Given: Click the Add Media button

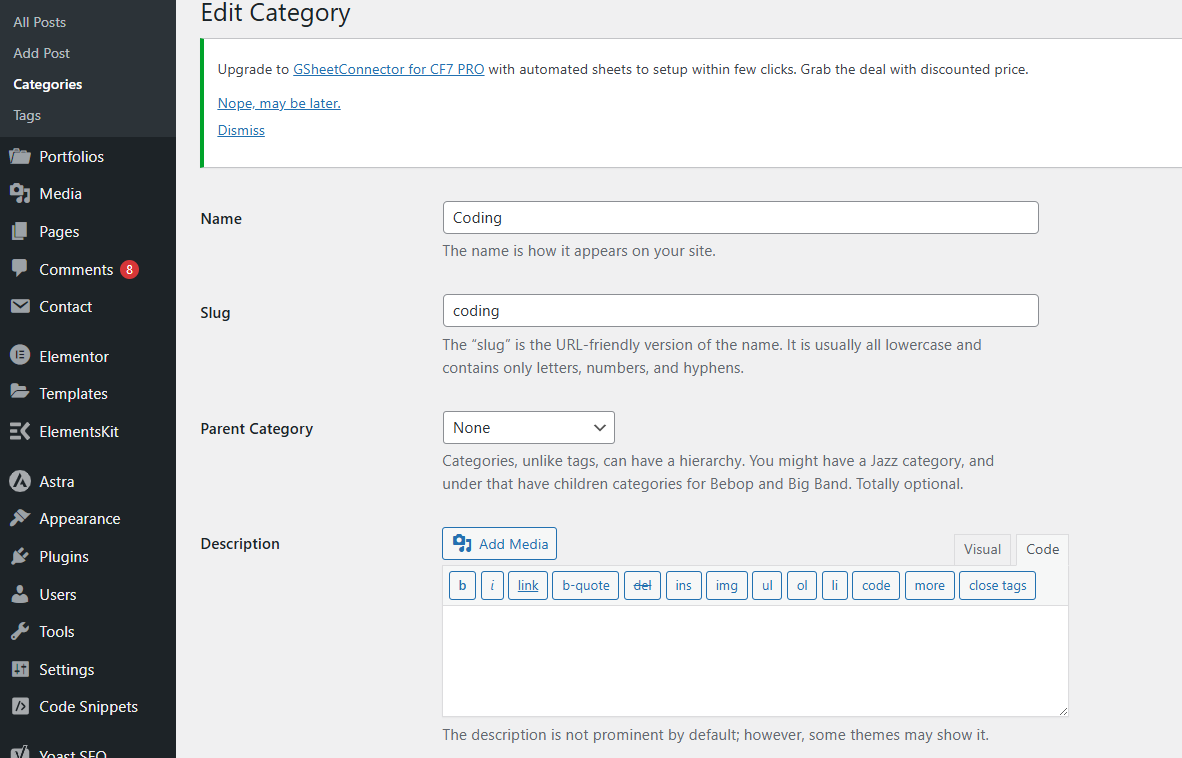Looking at the screenshot, I should point(499,543).
